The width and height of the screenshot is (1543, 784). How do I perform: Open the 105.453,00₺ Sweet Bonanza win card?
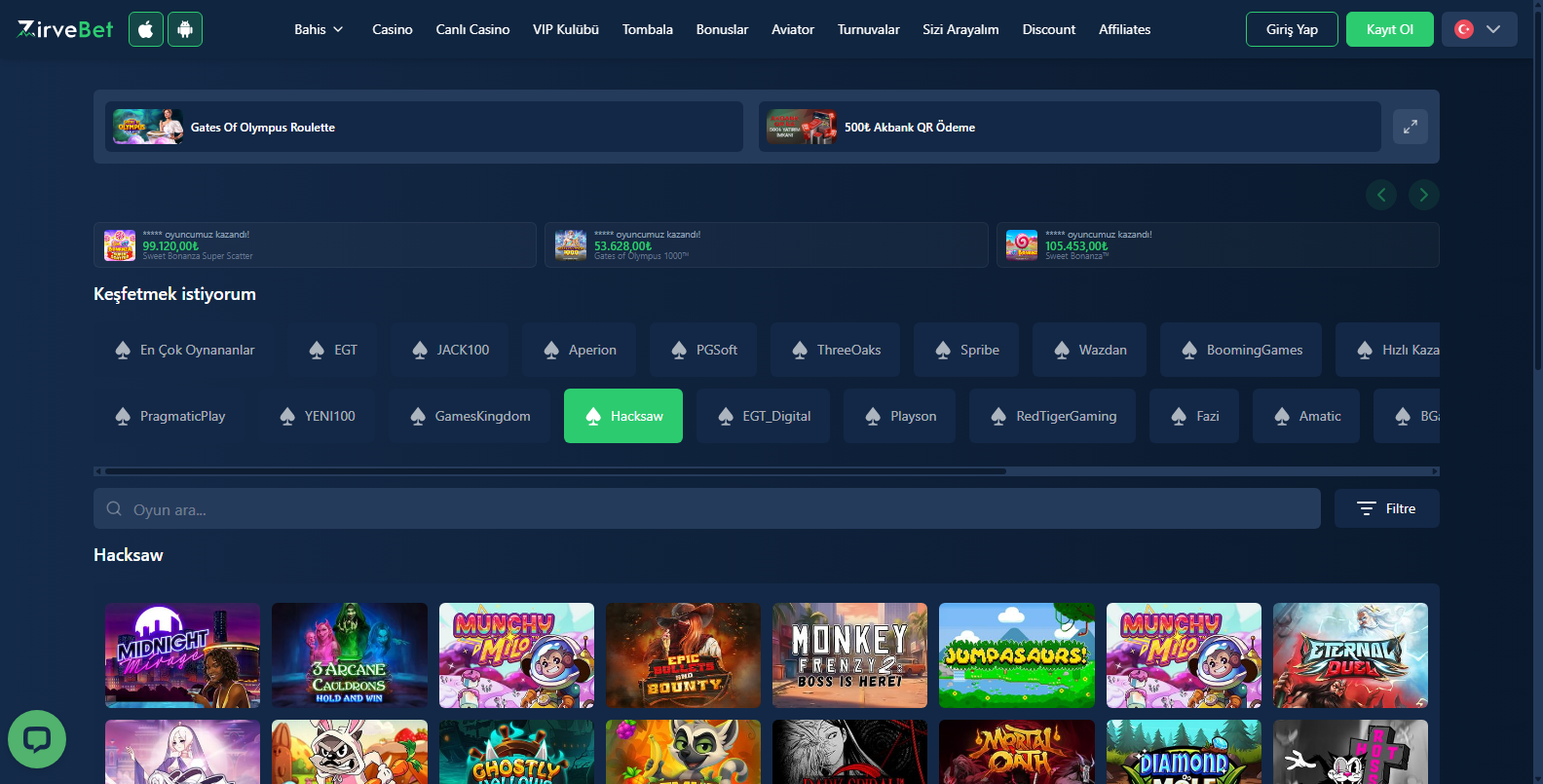coord(1218,245)
